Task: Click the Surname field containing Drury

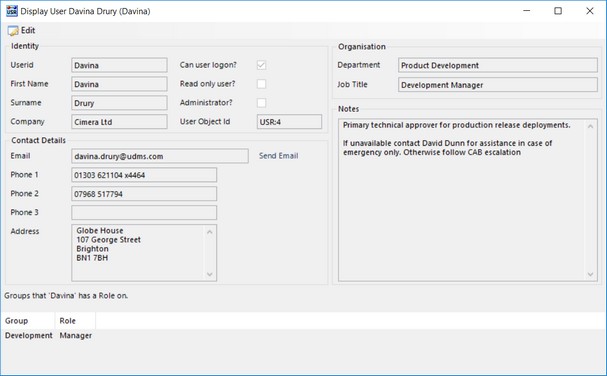Action: (119, 103)
